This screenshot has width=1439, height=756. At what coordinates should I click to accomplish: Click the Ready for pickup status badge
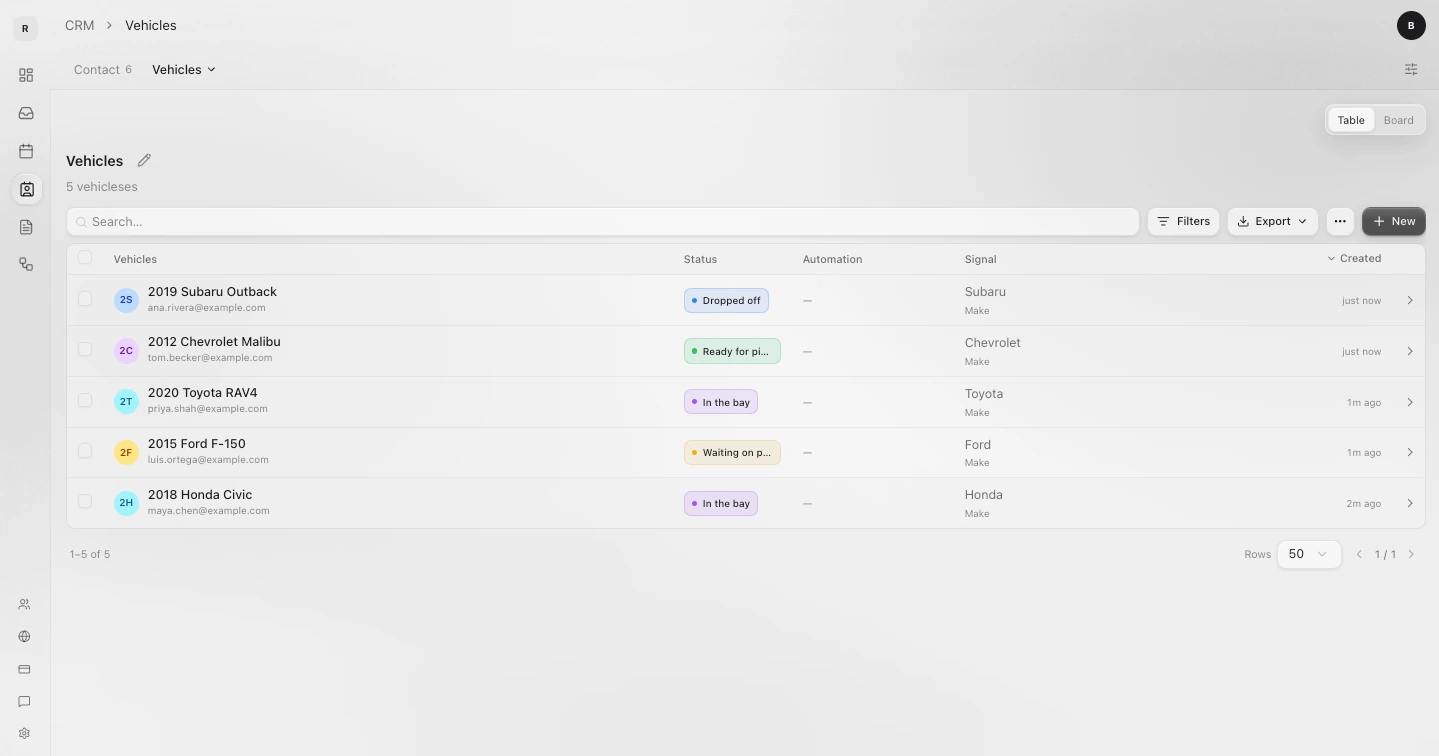click(732, 351)
